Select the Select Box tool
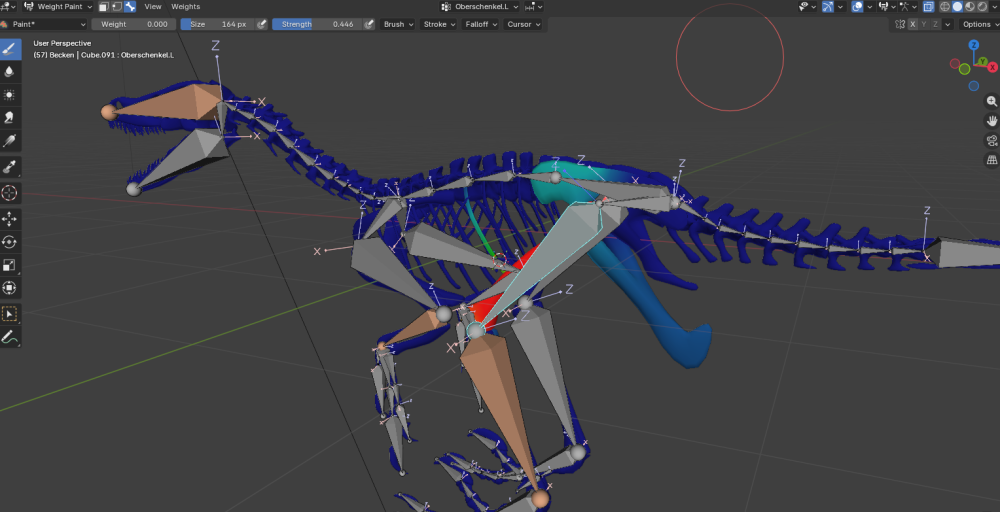This screenshot has height=512, width=1000. [10, 314]
